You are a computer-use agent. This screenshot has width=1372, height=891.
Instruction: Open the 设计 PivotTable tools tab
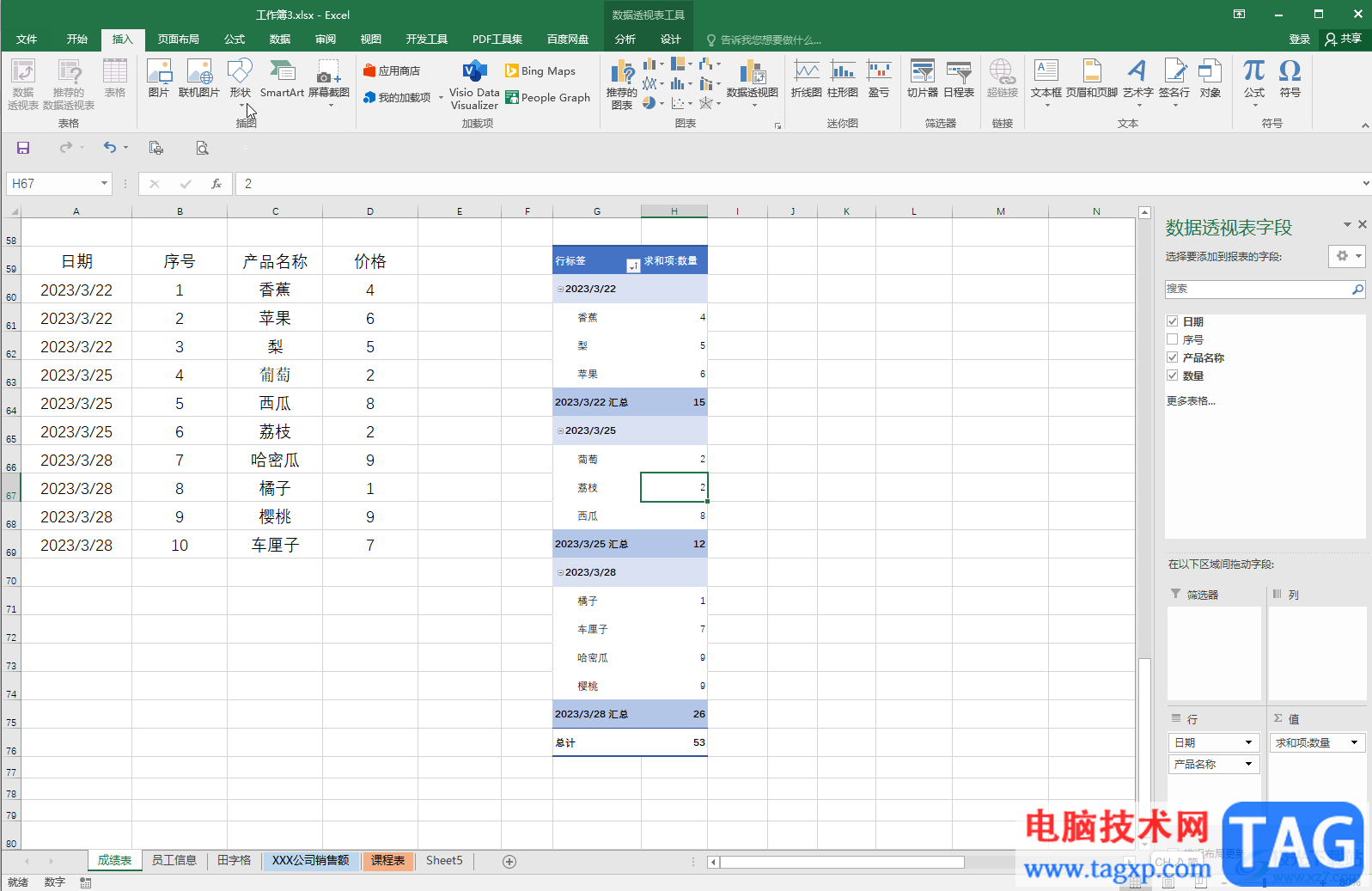[x=671, y=40]
